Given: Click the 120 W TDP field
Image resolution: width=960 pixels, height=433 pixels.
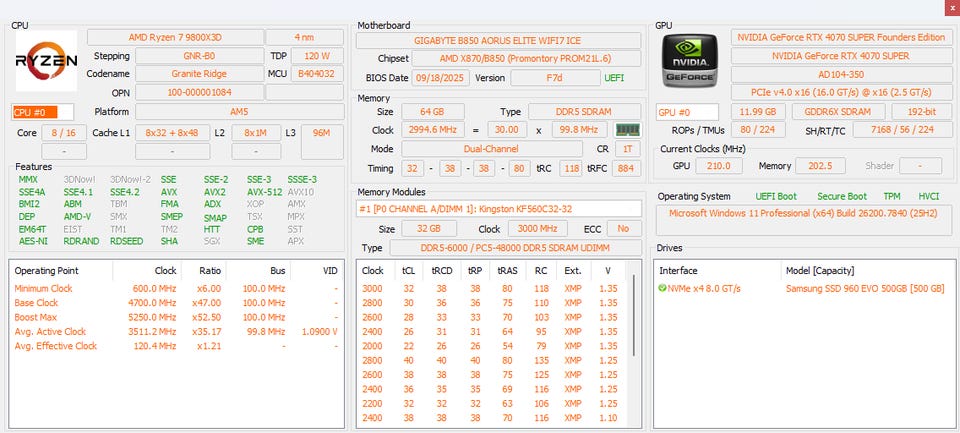Looking at the screenshot, I should 317,56.
